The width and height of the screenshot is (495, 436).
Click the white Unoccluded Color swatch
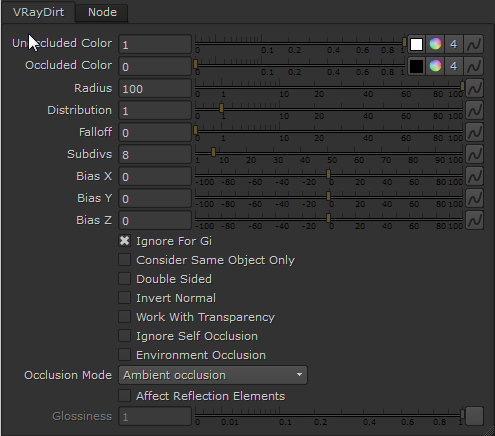(416, 44)
